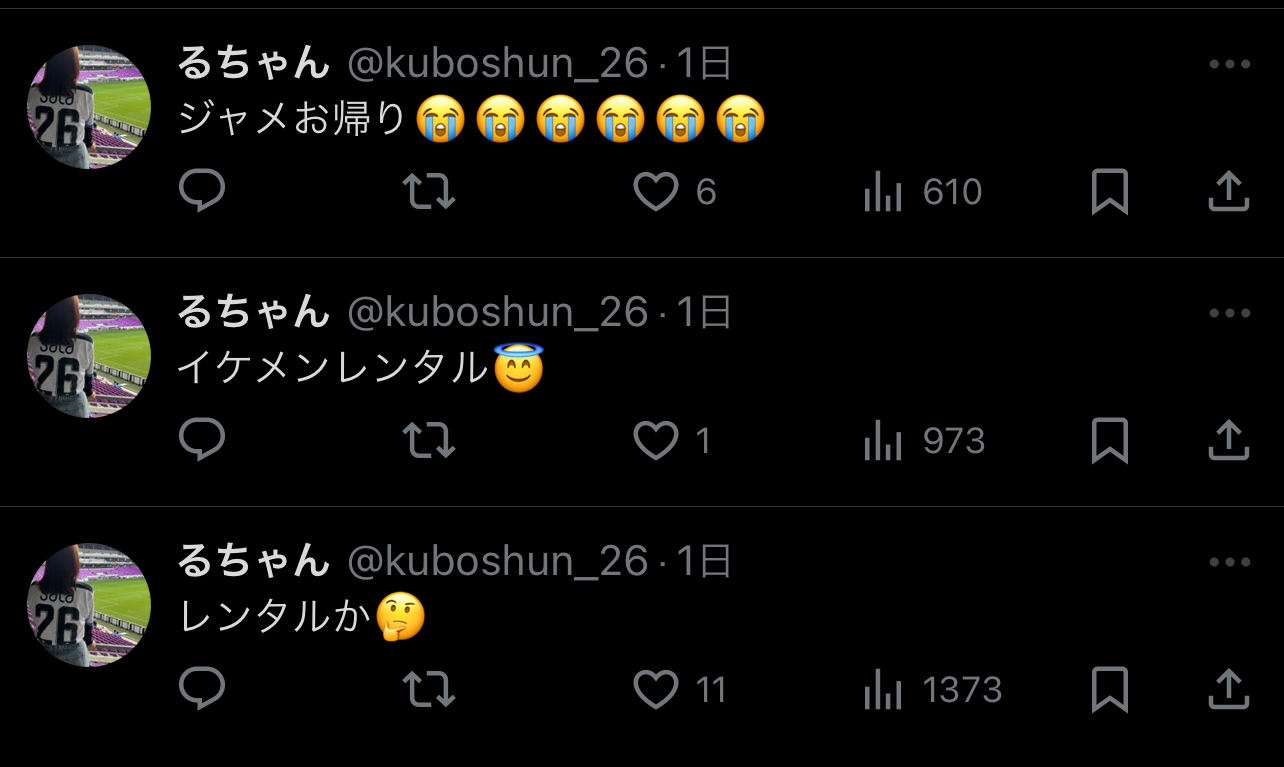Bookmark the イケメンレンタル tweet

click(1110, 440)
